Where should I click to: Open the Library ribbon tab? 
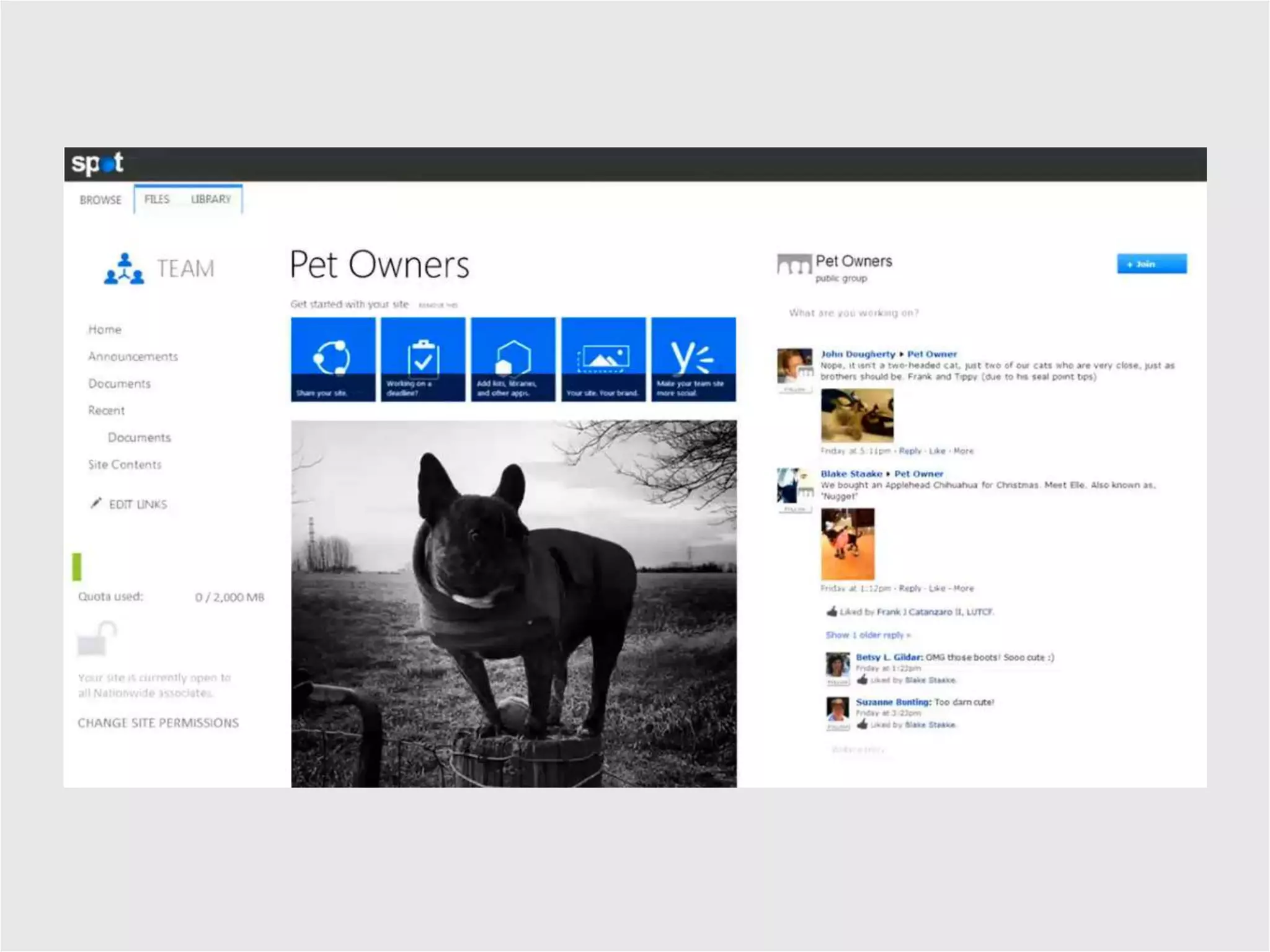point(211,199)
